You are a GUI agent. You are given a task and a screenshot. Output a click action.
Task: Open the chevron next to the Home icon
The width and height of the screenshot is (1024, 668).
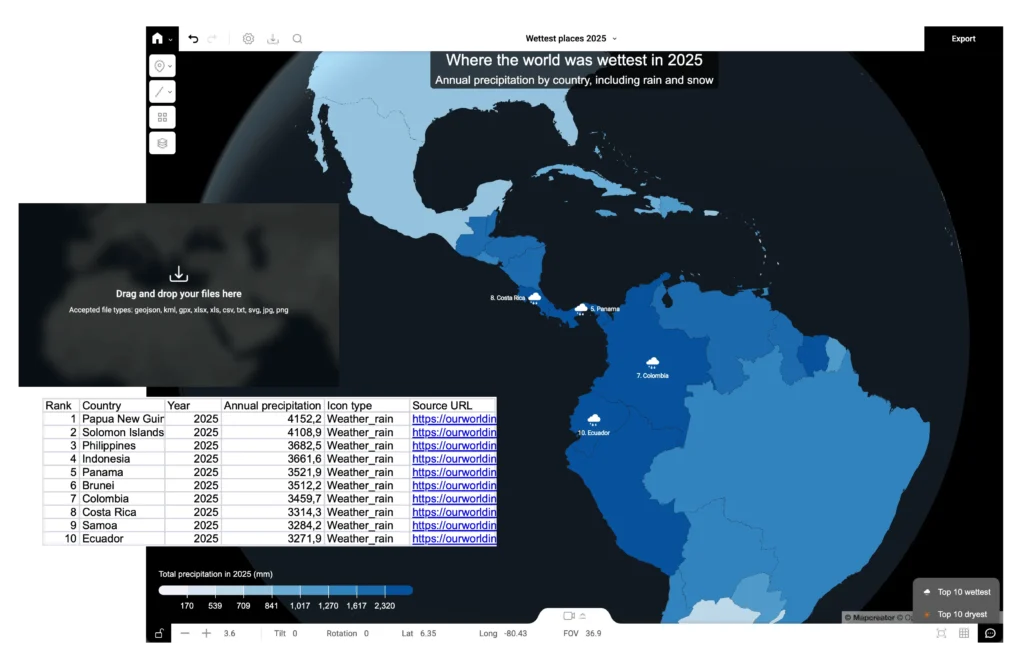pos(170,39)
